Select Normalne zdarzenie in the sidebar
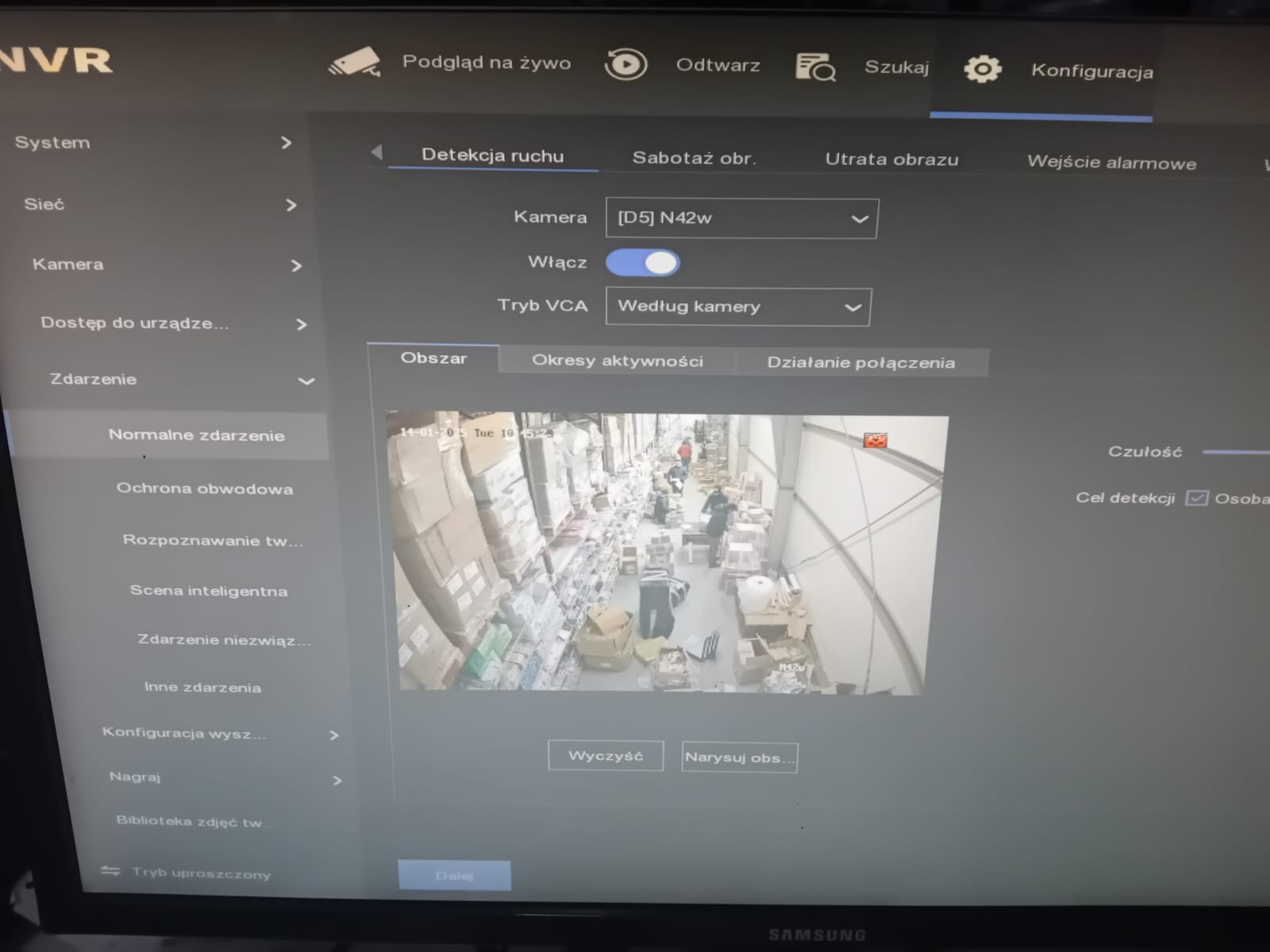This screenshot has height=952, width=1270. (197, 435)
